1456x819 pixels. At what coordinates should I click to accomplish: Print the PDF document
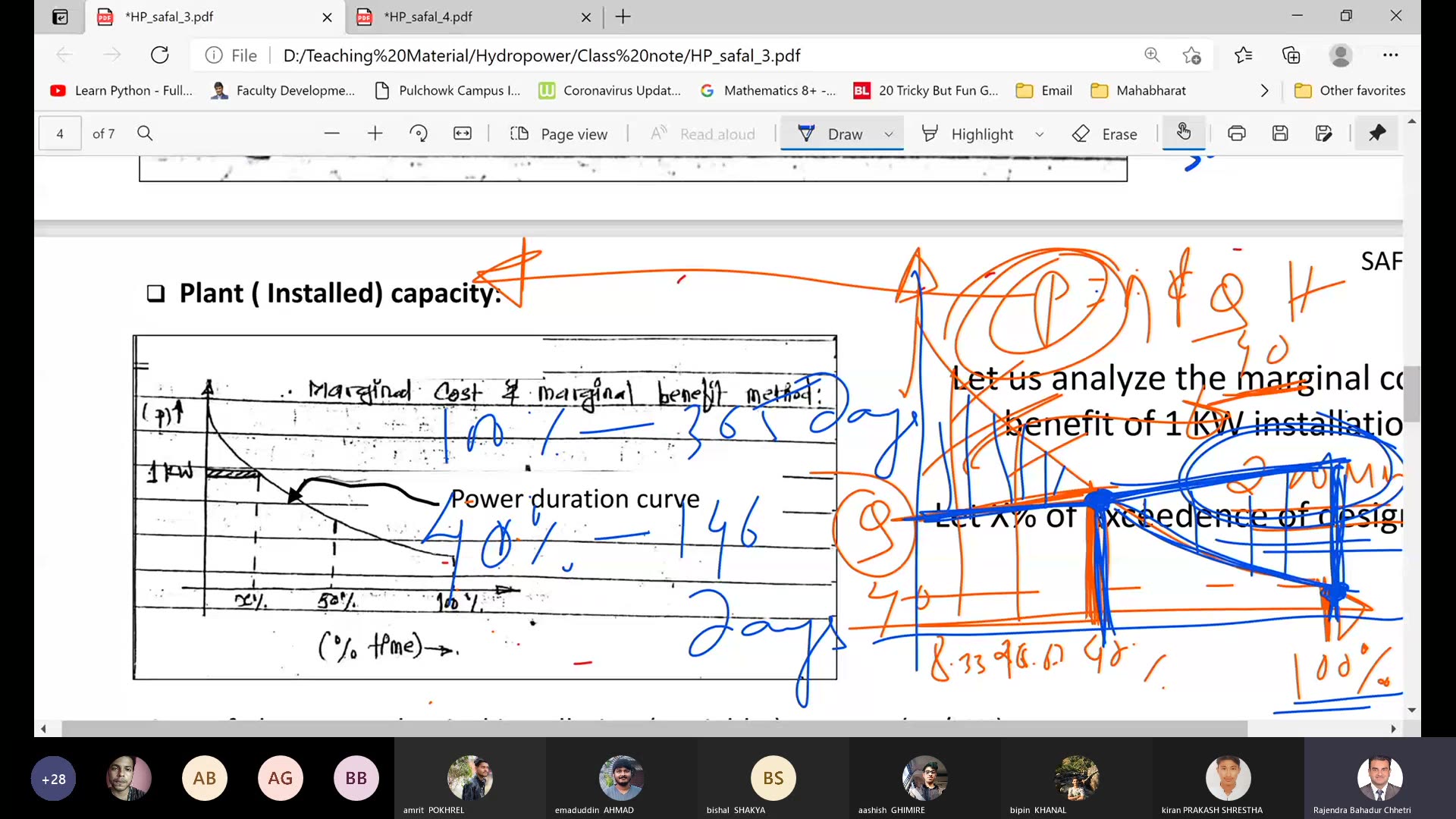point(1237,133)
